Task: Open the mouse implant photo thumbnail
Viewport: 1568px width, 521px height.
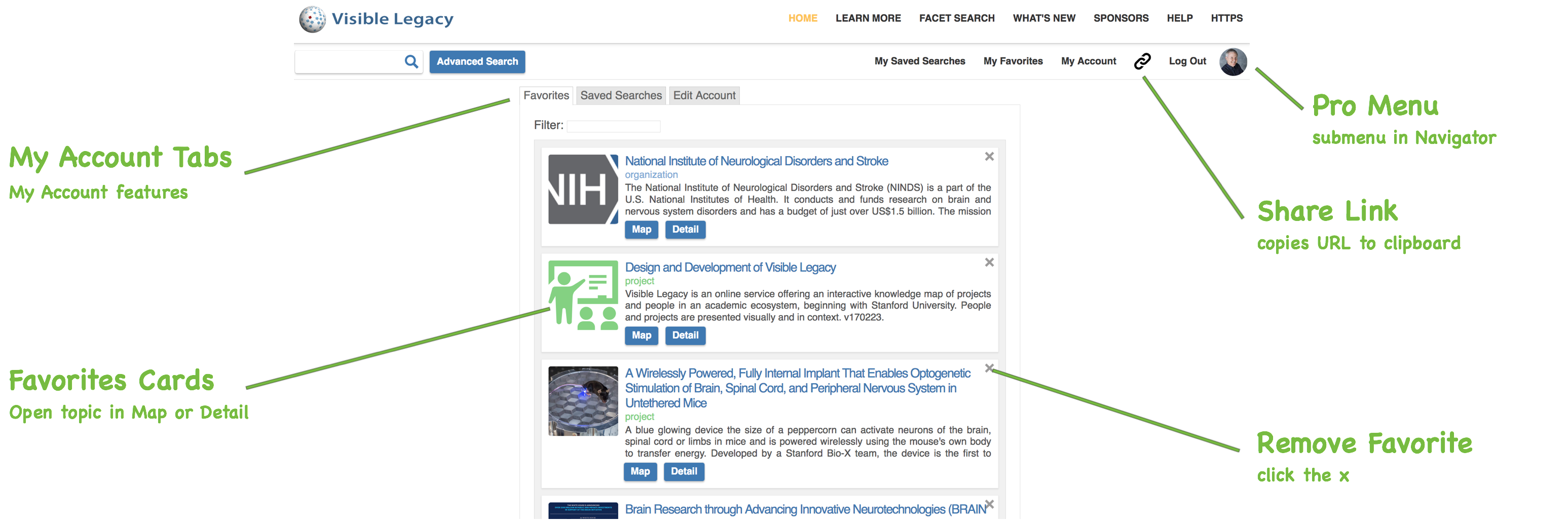Action: (x=582, y=401)
